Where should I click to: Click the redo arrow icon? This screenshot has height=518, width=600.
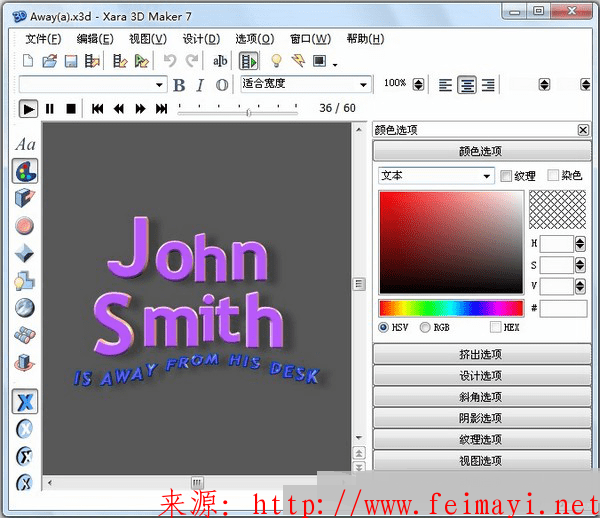(x=192, y=61)
